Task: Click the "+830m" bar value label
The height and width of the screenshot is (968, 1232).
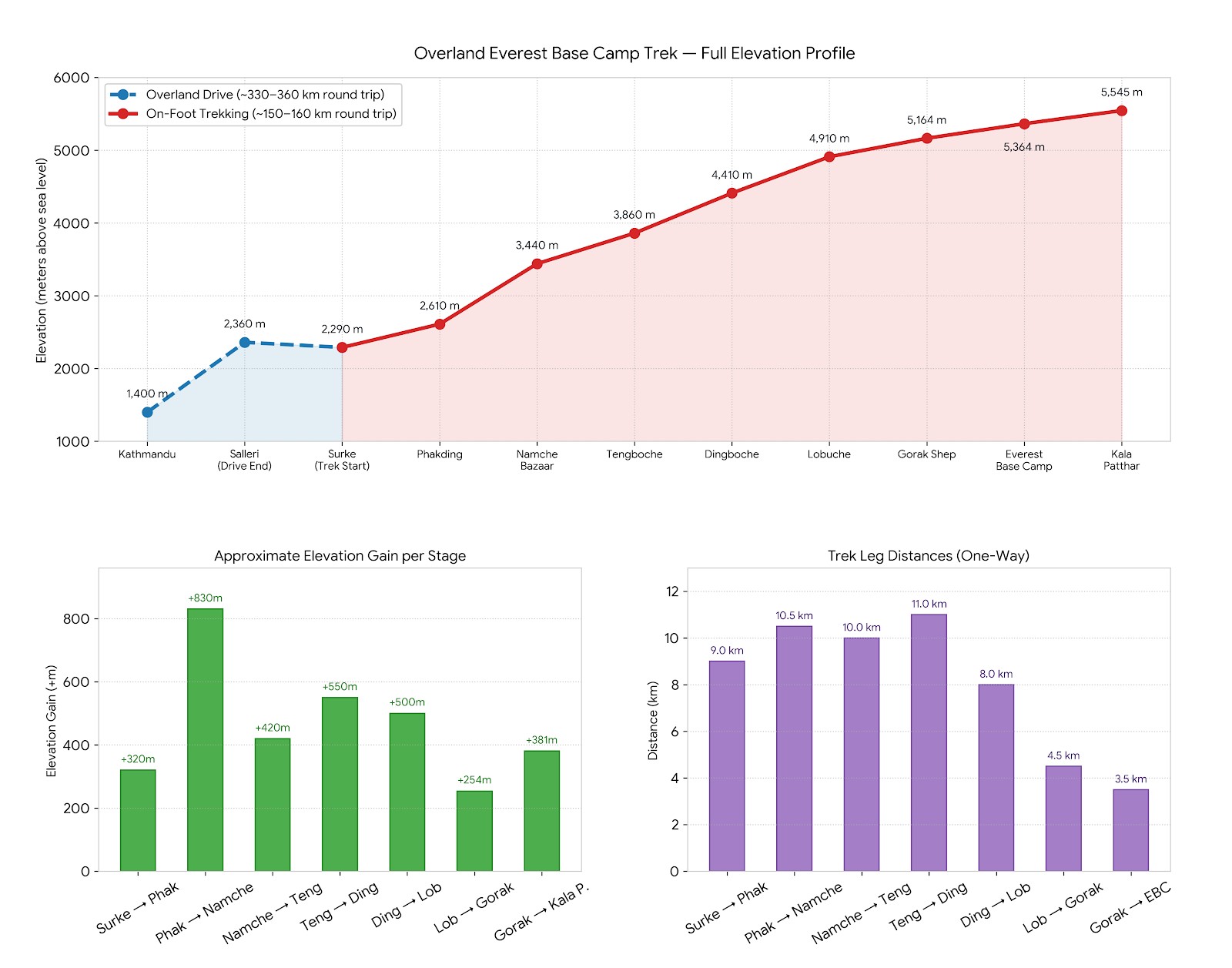Action: (206, 598)
